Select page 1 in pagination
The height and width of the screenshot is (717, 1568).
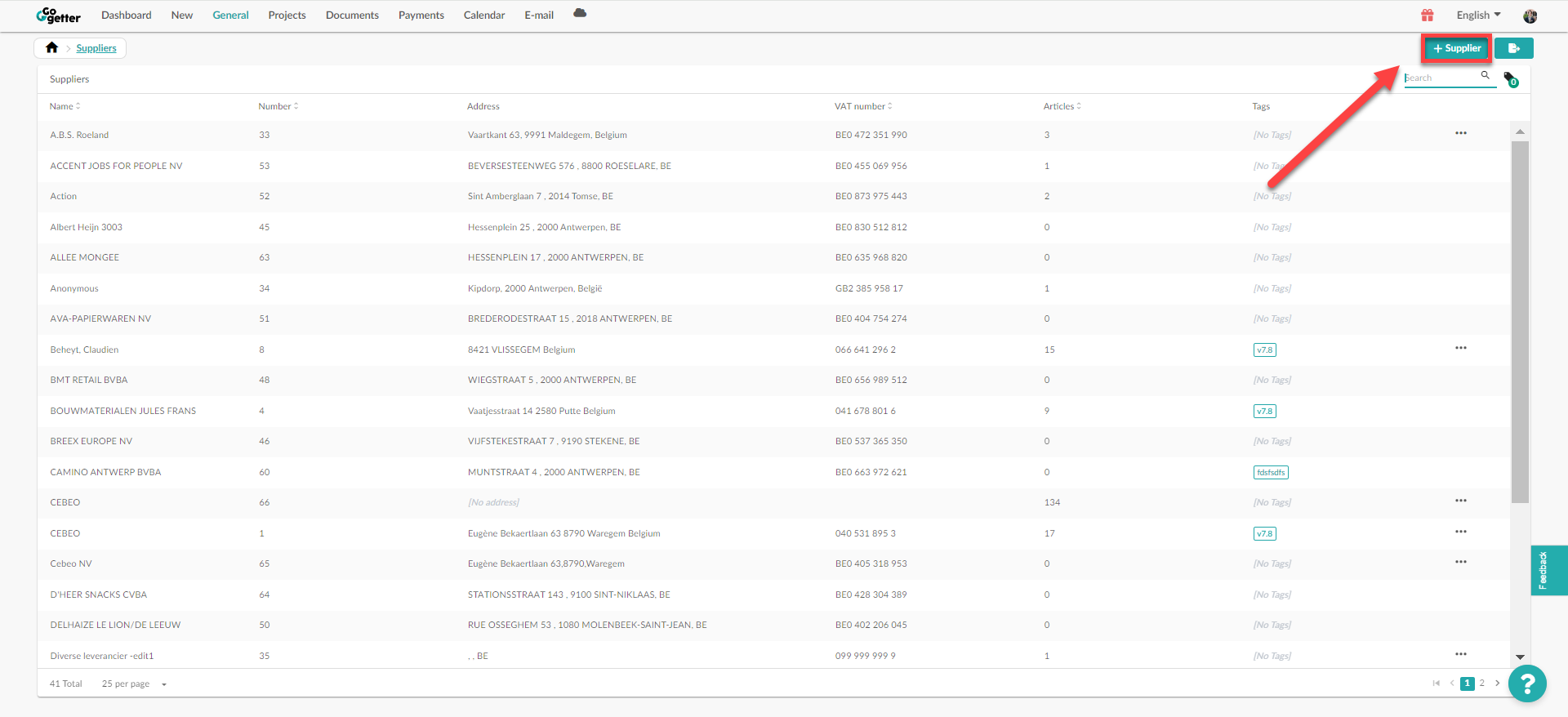(x=1468, y=684)
